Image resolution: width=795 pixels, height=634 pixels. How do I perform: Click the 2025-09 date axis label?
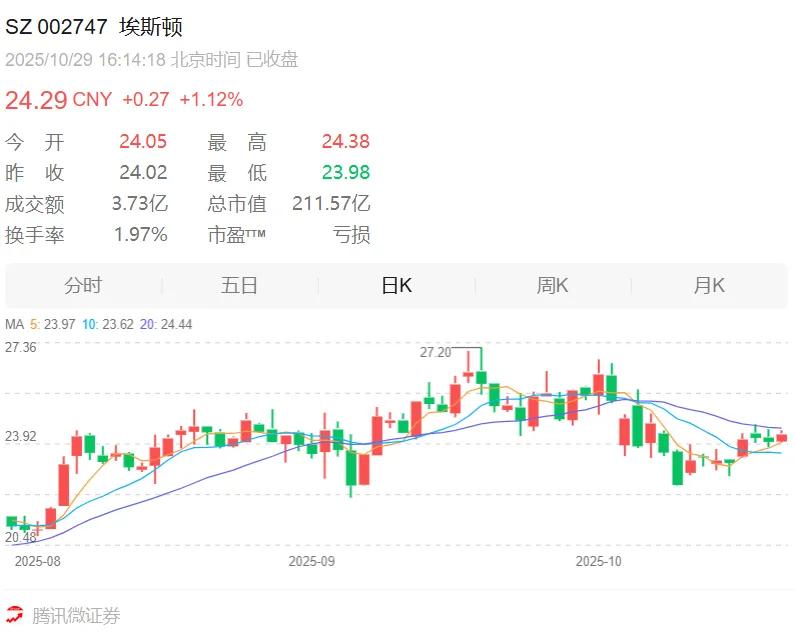pos(311,561)
